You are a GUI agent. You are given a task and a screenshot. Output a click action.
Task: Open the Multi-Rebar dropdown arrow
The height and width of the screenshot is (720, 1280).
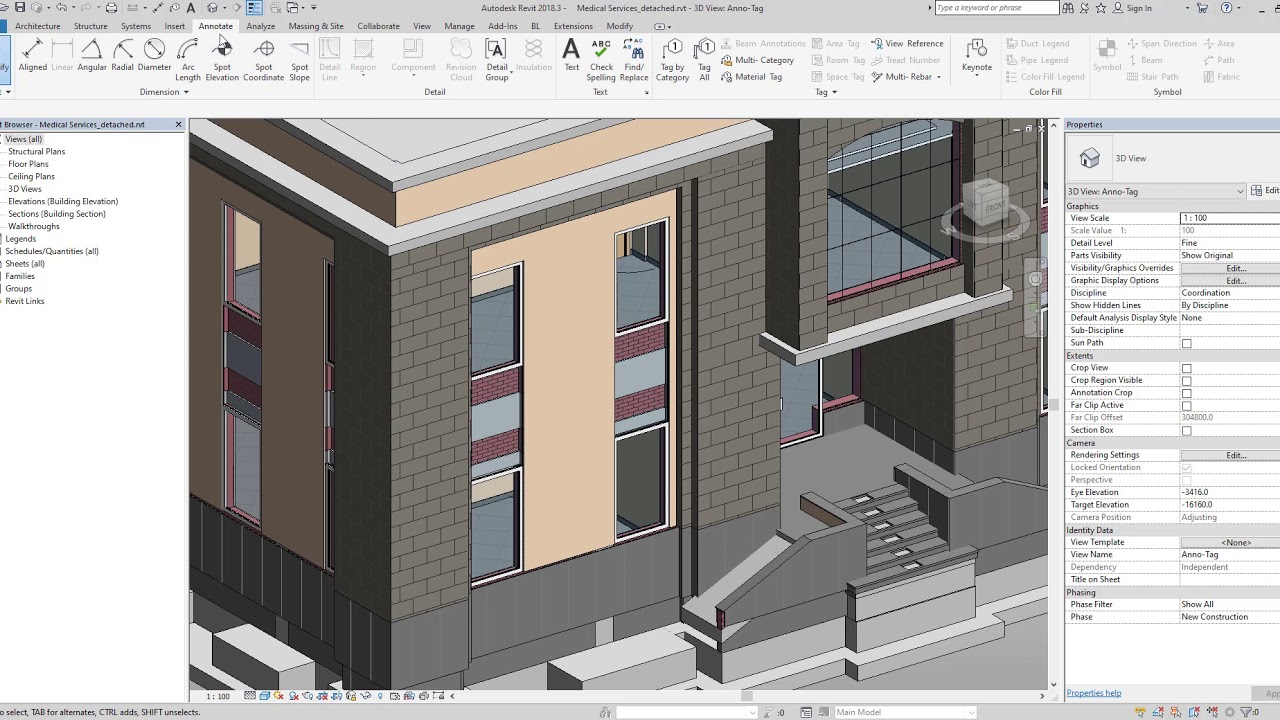[938, 77]
